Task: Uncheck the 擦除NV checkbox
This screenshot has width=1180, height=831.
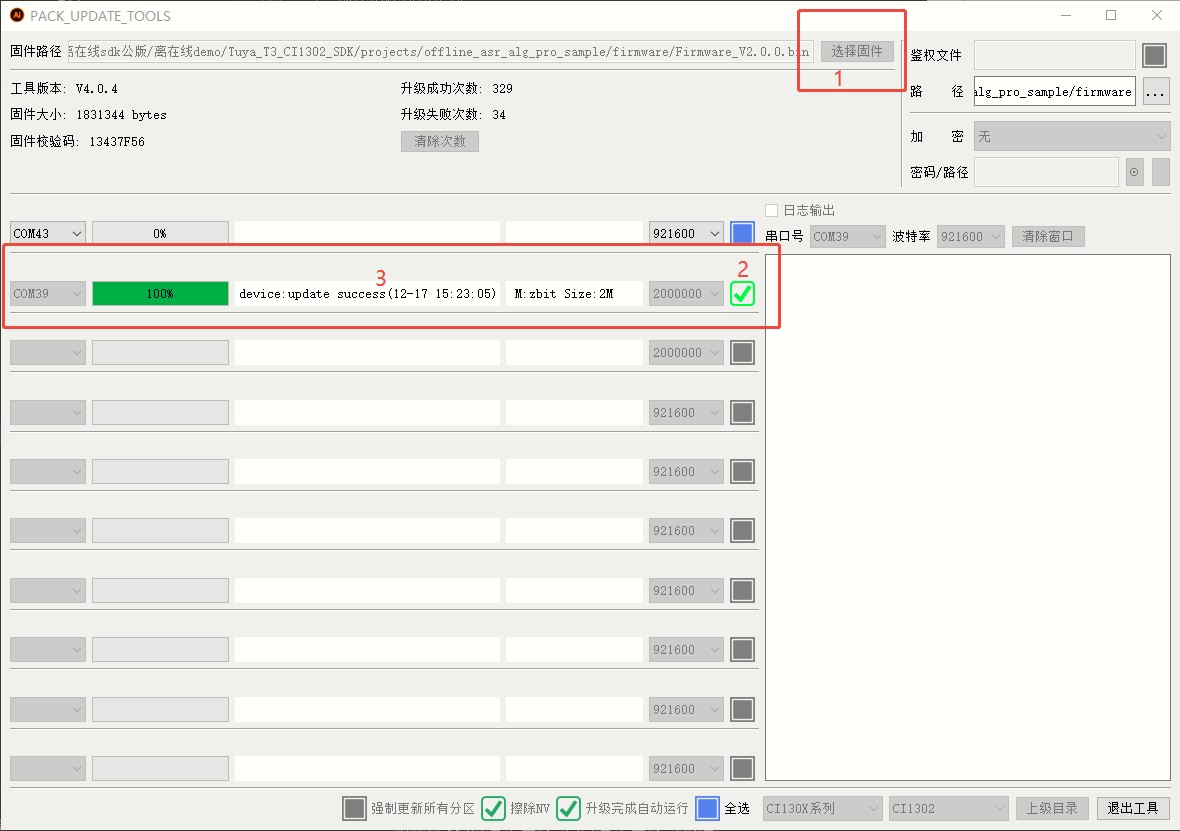Action: pos(493,808)
